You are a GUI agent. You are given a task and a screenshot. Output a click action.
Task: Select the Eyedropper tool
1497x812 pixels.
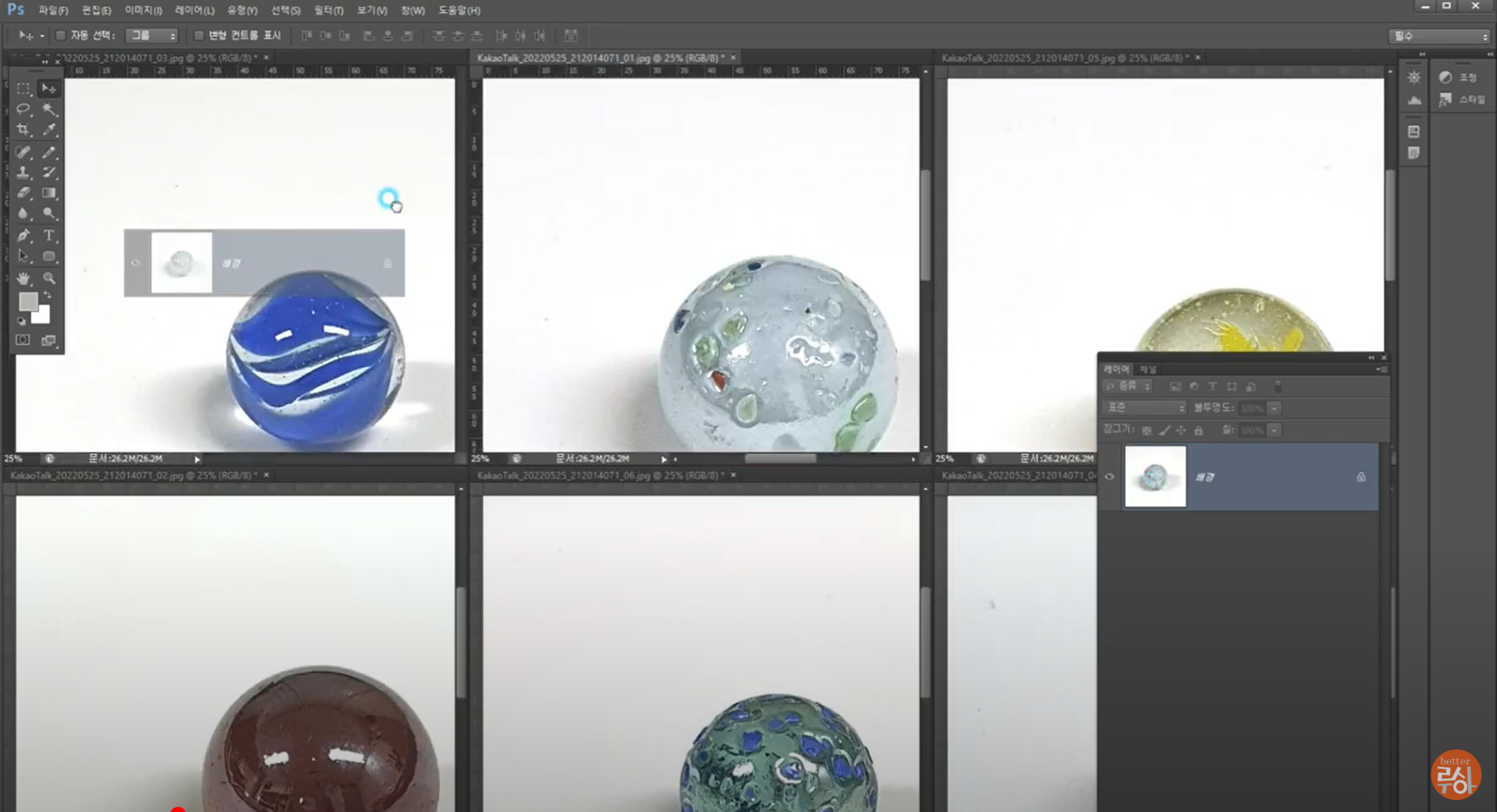[x=49, y=129]
